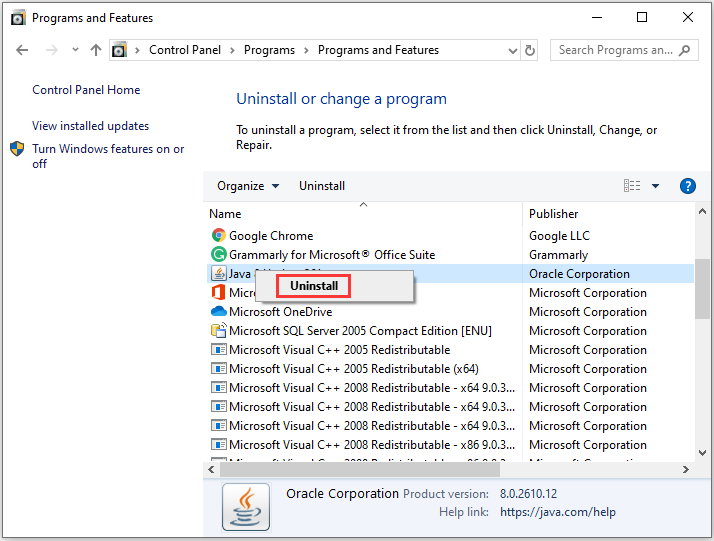Image resolution: width=714 pixels, height=541 pixels.
Task: Open Turn Windows features on or off
Action: (108, 156)
